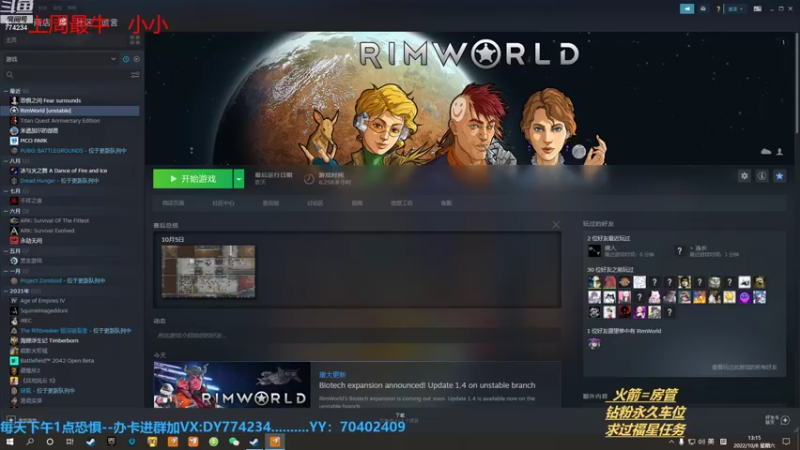
Task: Open the 指南 guides tab
Action: (x=357, y=203)
